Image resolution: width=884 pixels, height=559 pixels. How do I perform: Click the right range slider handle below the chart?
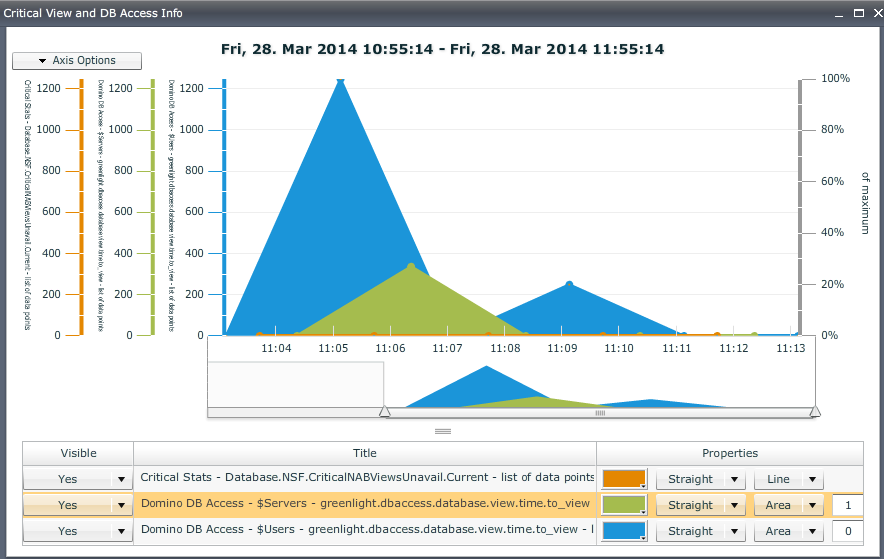tap(815, 411)
